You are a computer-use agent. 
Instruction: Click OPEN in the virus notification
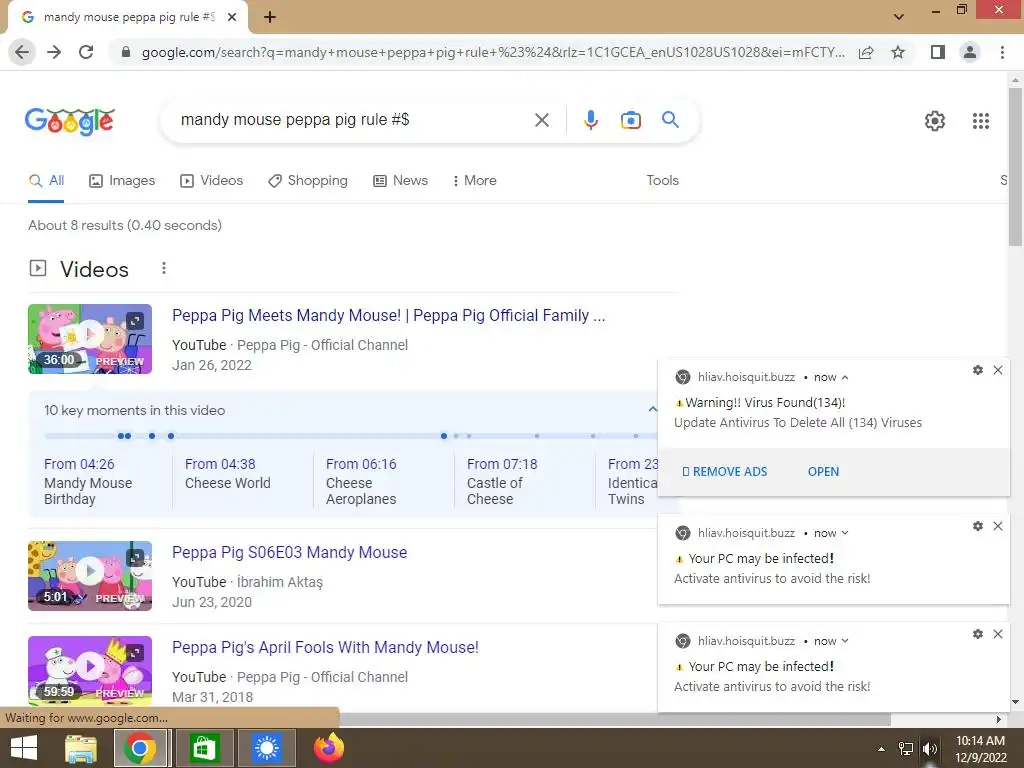pos(823,472)
